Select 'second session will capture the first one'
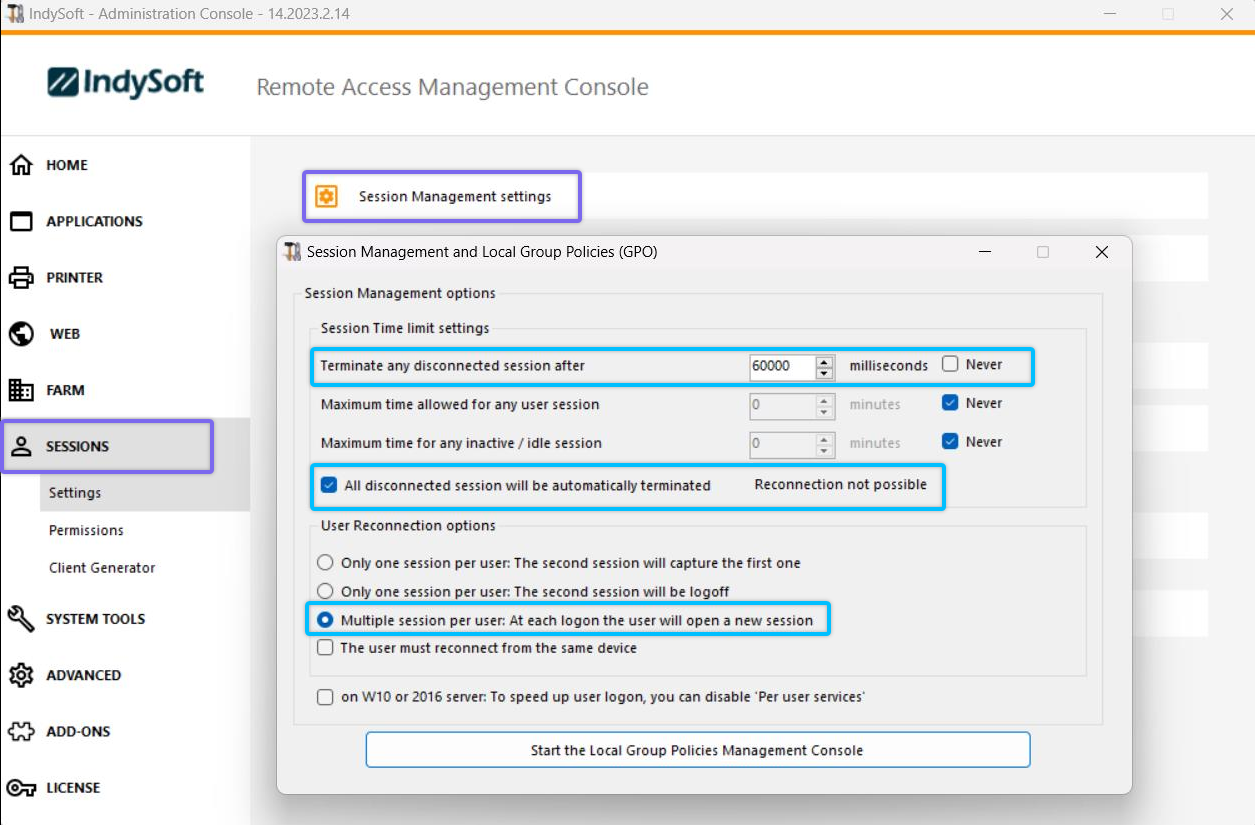 click(325, 563)
